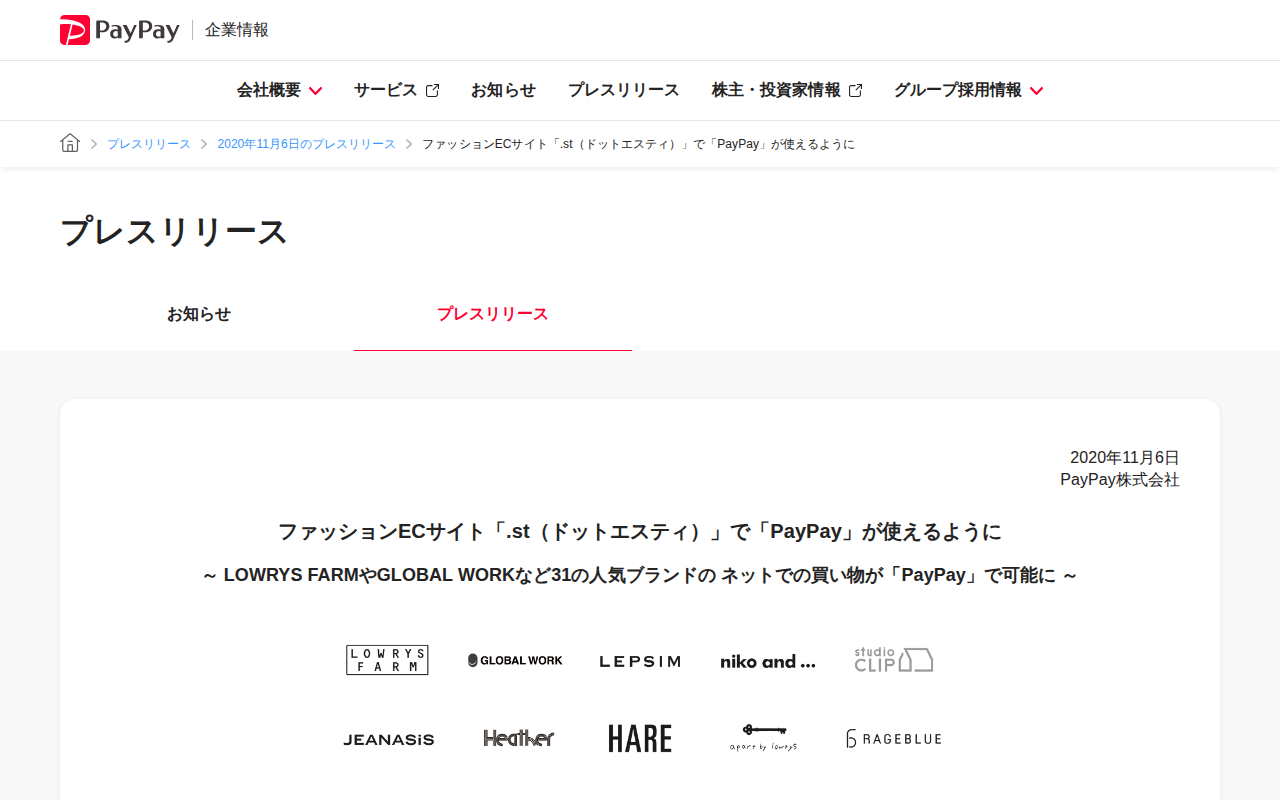Click the current-page breadcrumb text ファッションECサイト

point(638,144)
